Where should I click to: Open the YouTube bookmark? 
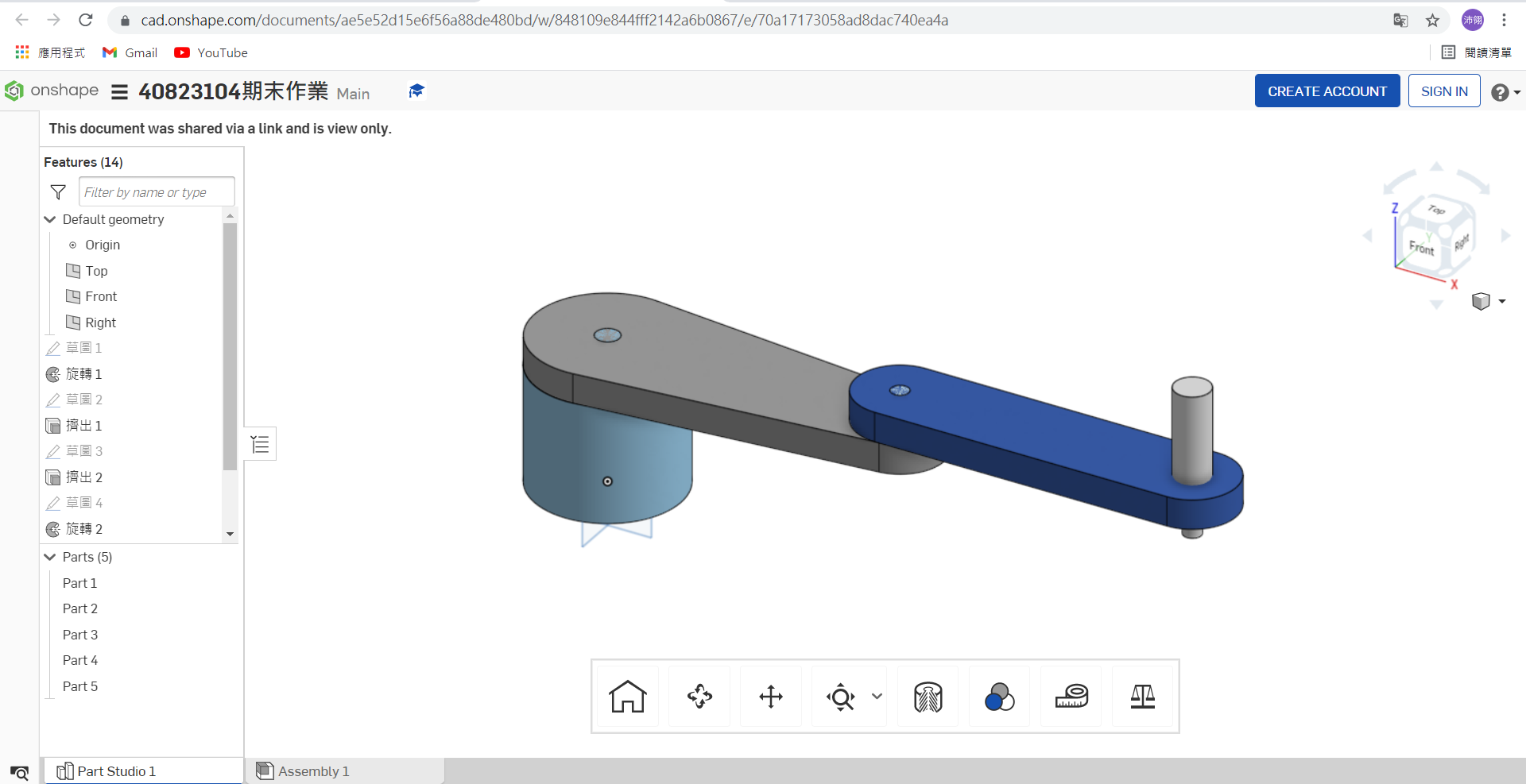[x=211, y=52]
